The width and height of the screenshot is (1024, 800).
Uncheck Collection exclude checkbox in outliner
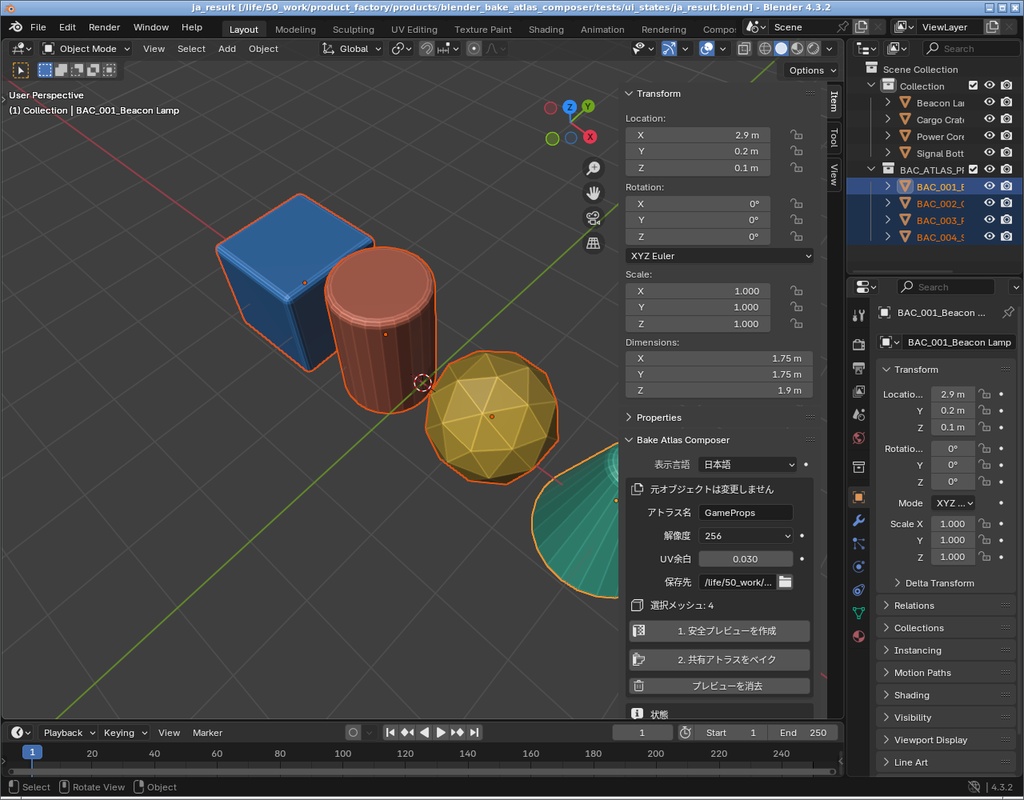[x=973, y=86]
